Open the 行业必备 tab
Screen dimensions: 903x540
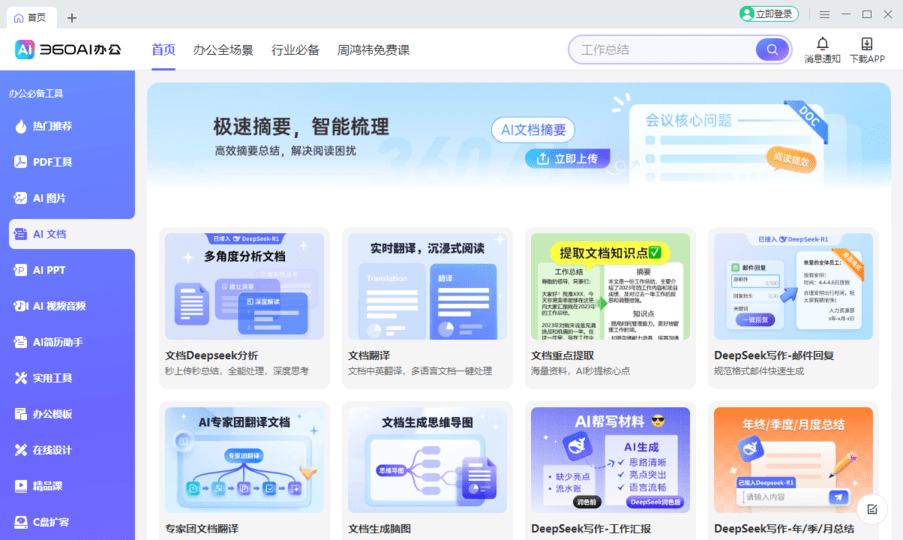click(x=295, y=50)
